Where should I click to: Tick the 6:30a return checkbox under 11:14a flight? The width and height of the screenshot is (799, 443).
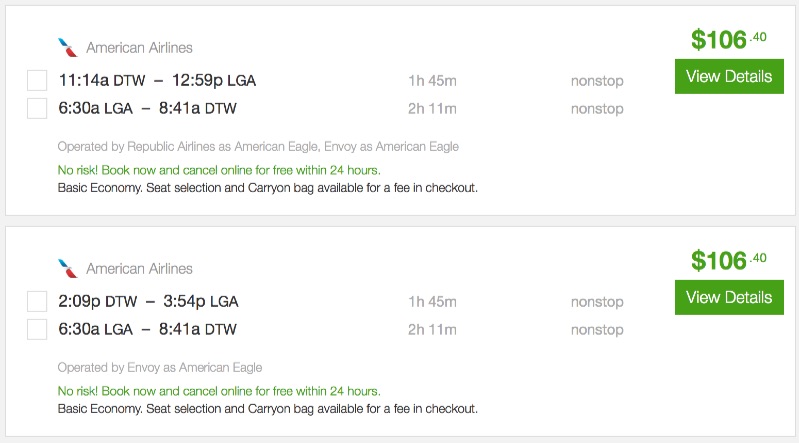click(37, 108)
